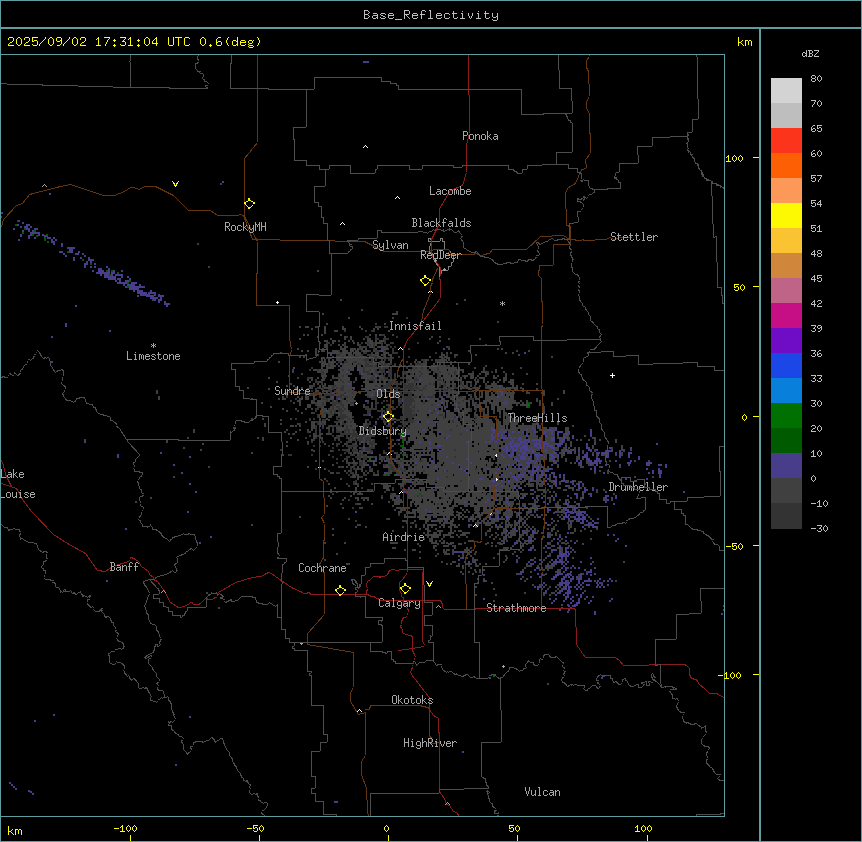Image resolution: width=862 pixels, height=842 pixels.
Task: Pick the violet-blue 0-10 dBZ legend color
Action: coord(786,466)
